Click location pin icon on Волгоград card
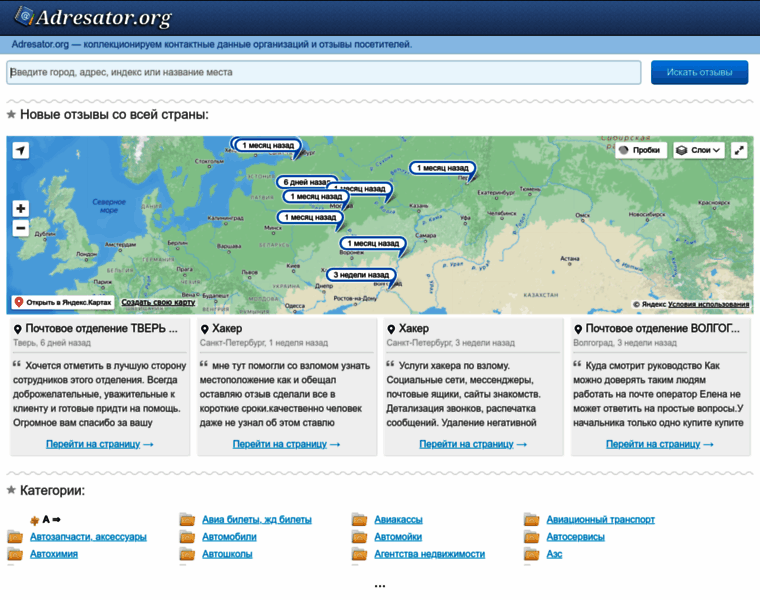760x600 pixels. click(x=578, y=329)
